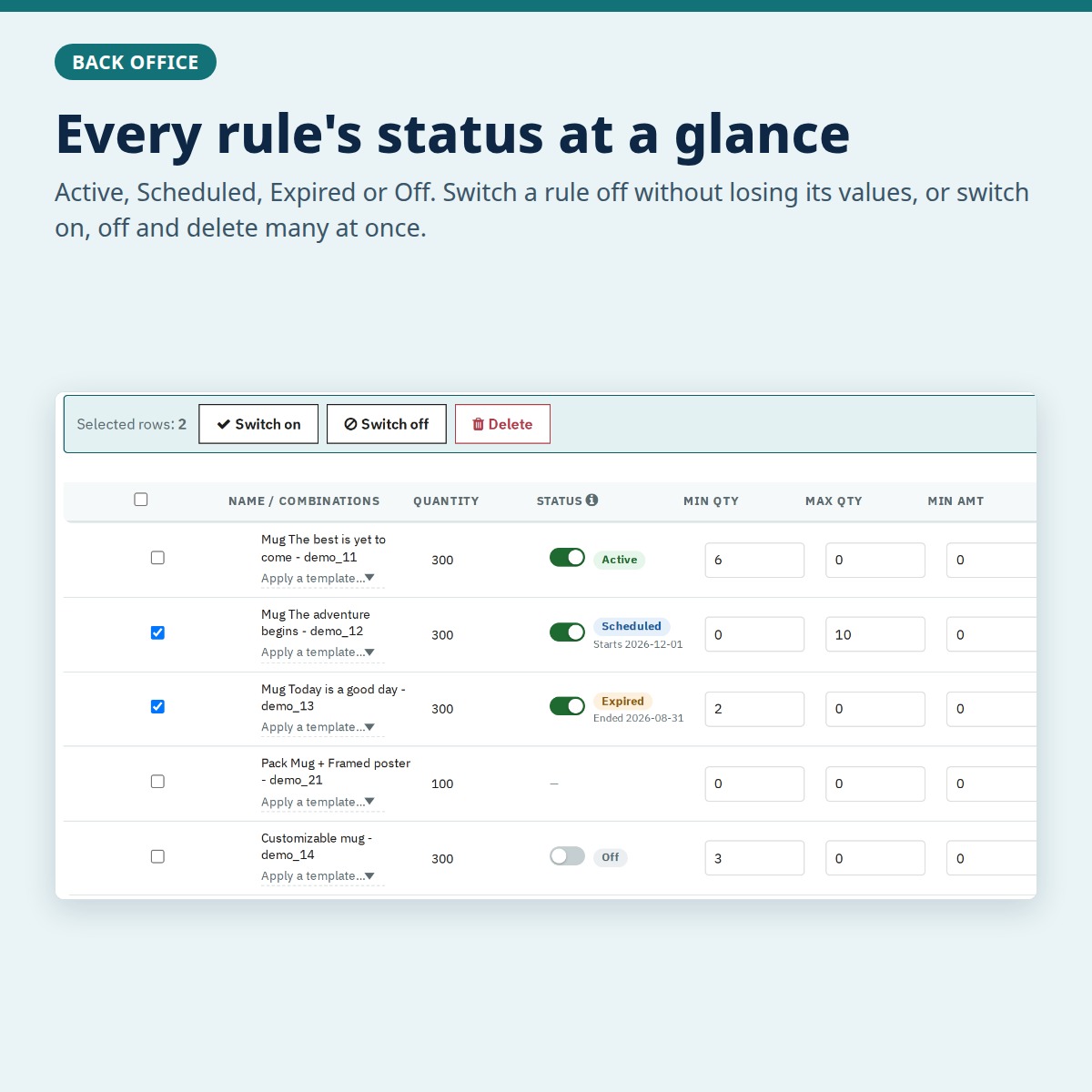Click Max Qty field in demo_11 row
The image size is (1092, 1092).
point(875,560)
